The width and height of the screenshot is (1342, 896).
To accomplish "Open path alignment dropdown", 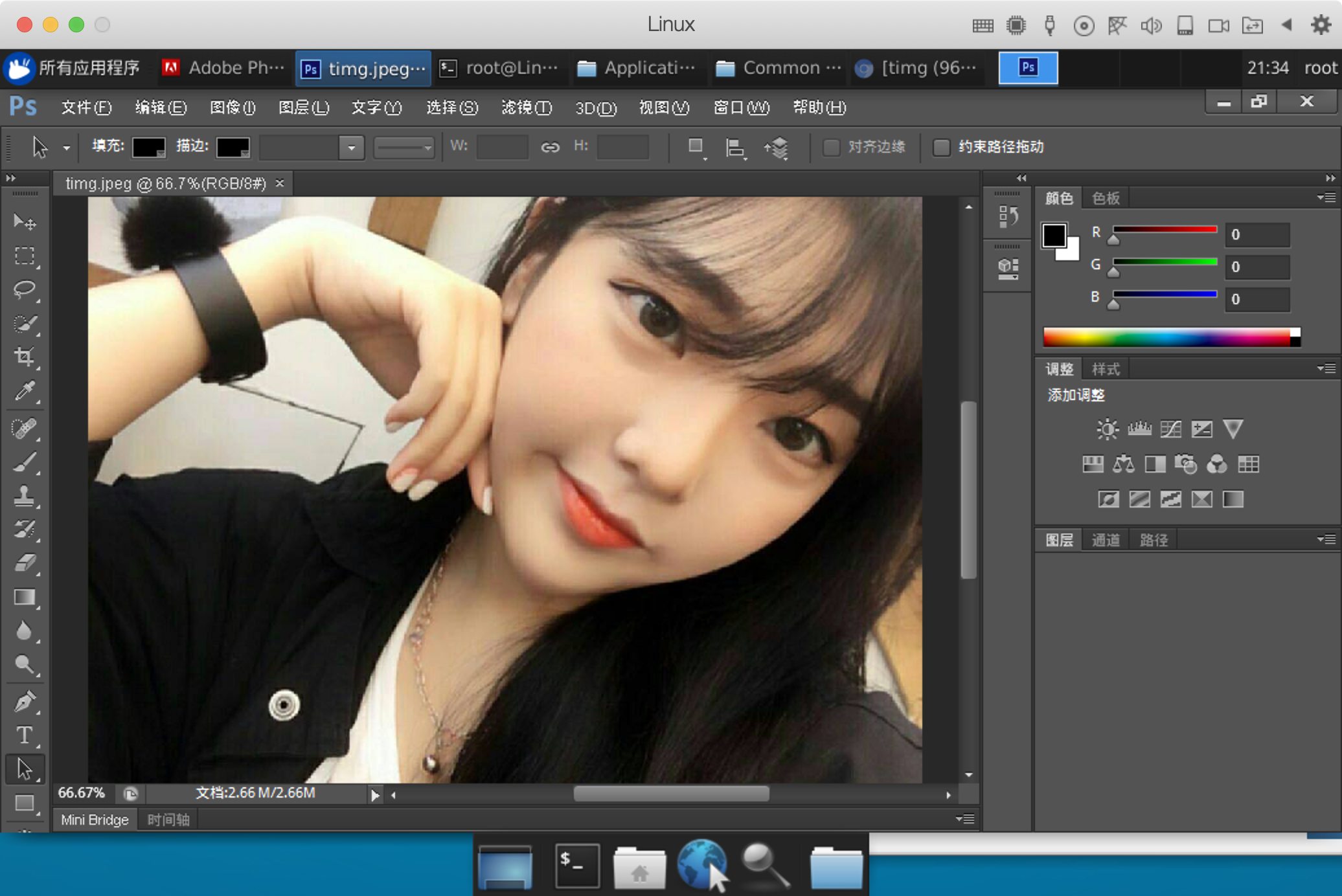I will coord(735,148).
